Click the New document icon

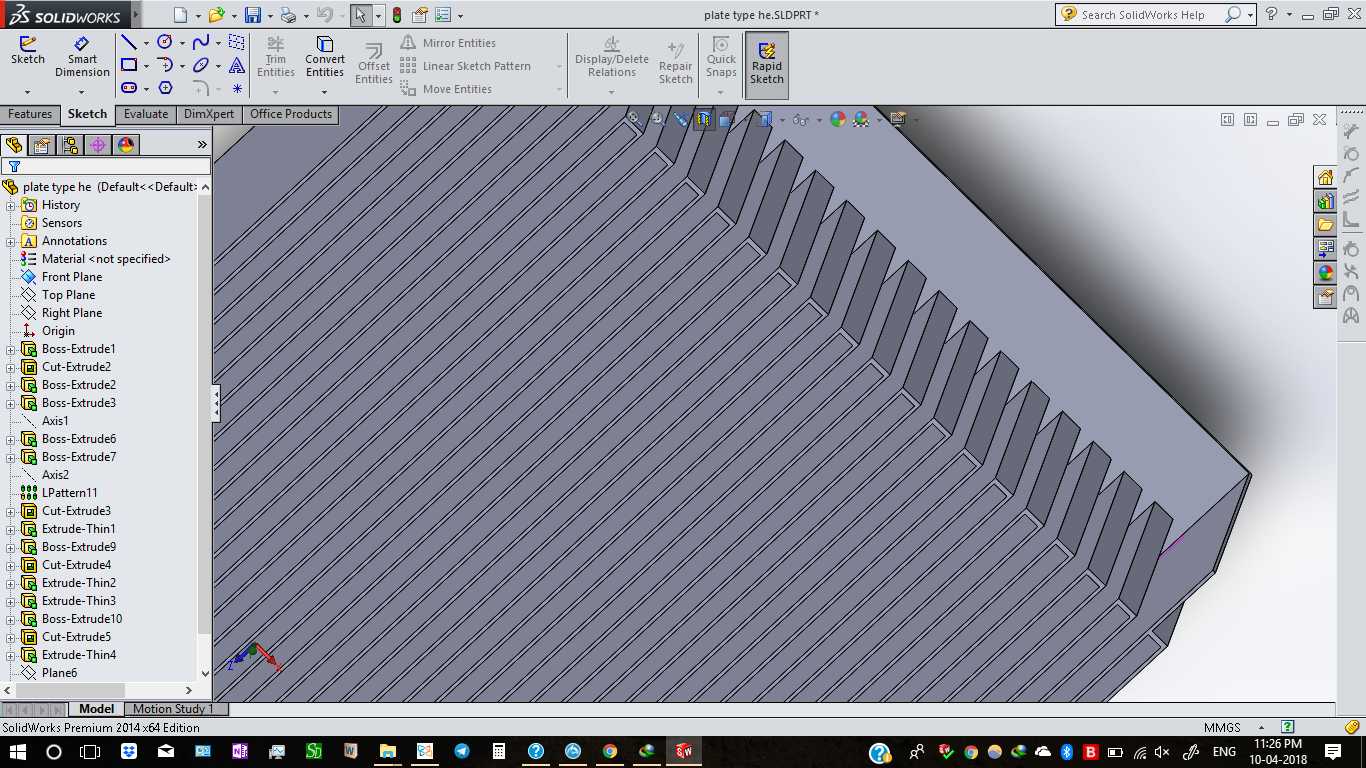tap(180, 15)
